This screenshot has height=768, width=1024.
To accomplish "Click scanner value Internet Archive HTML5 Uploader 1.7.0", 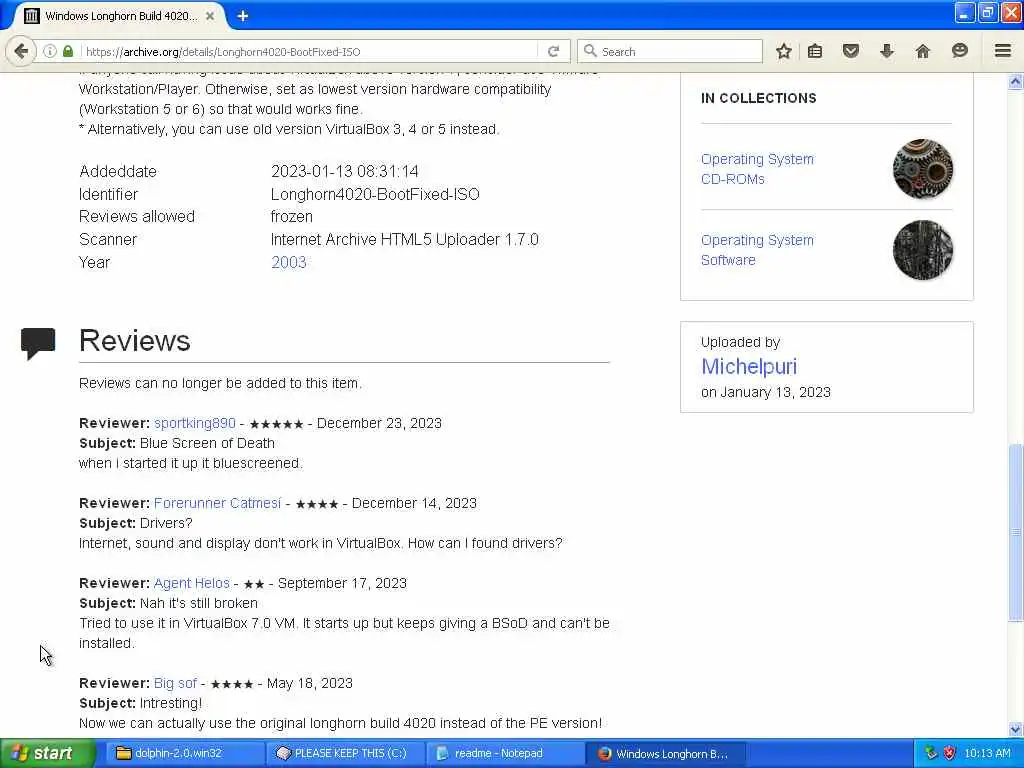I will [404, 239].
